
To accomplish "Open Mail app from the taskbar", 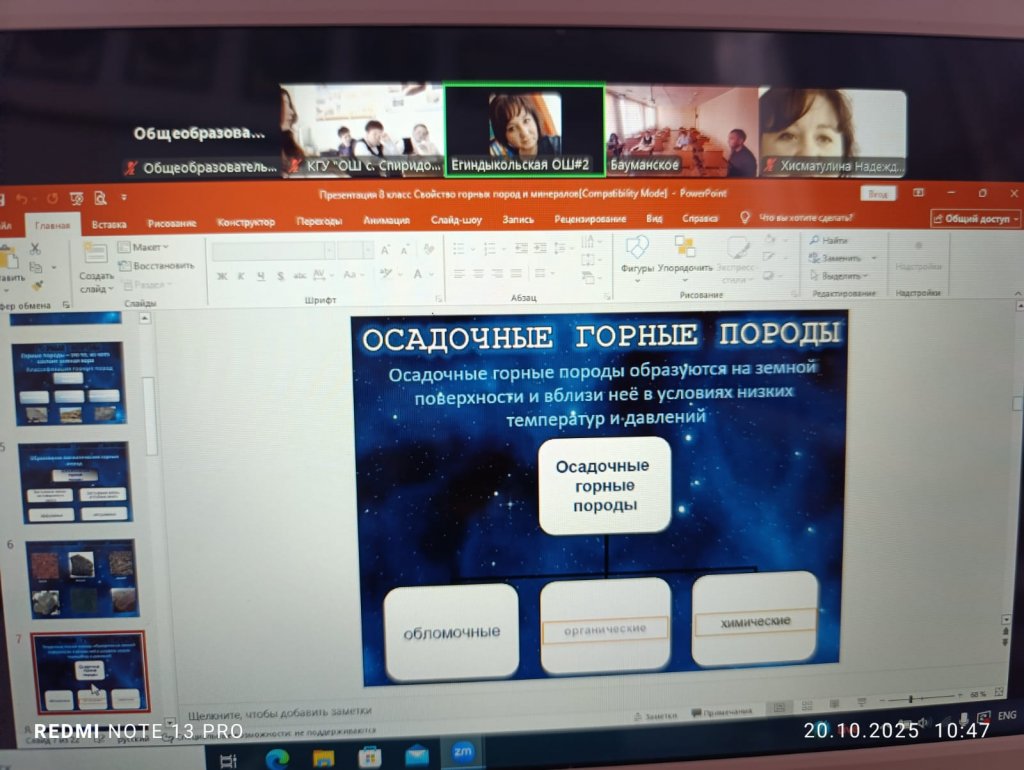I will 416,756.
